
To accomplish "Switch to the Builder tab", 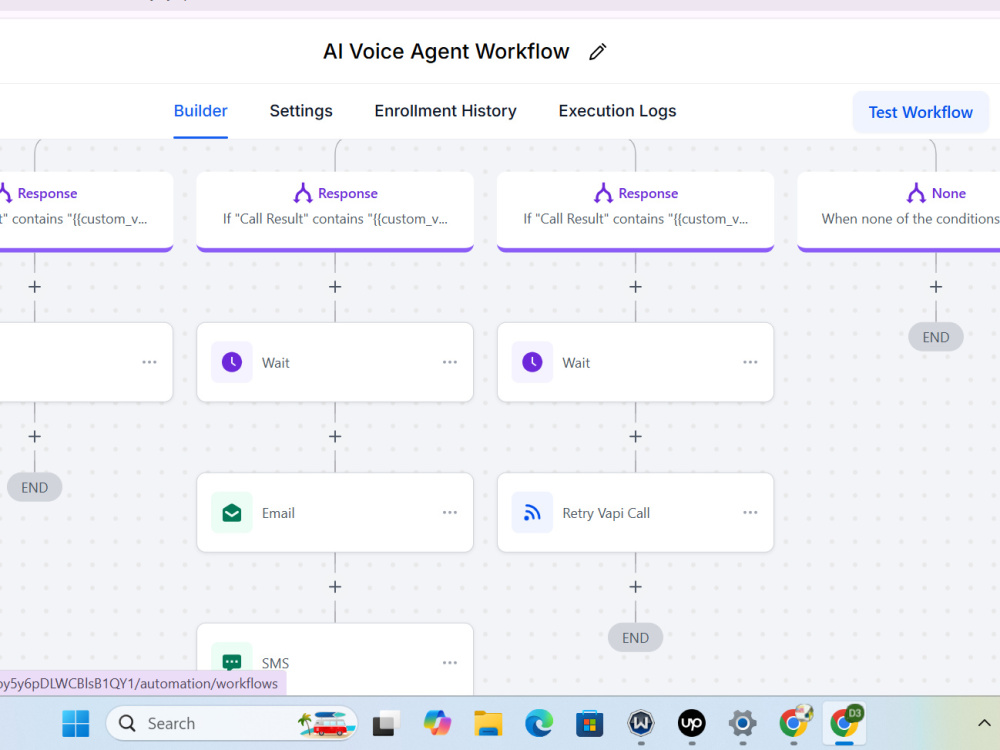I will [200, 111].
